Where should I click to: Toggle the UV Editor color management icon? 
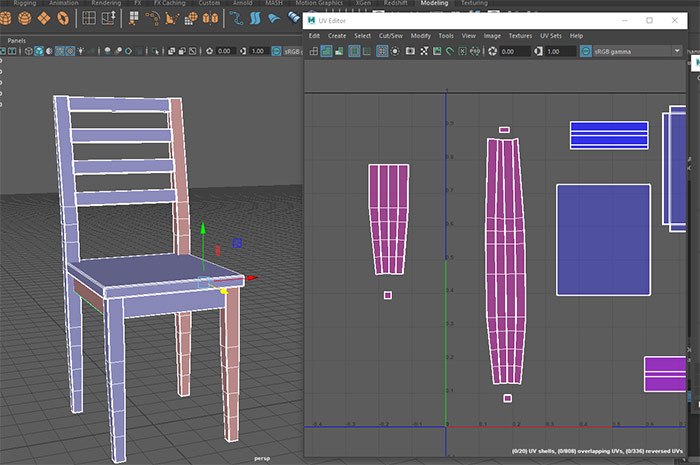pyautogui.click(x=584, y=51)
